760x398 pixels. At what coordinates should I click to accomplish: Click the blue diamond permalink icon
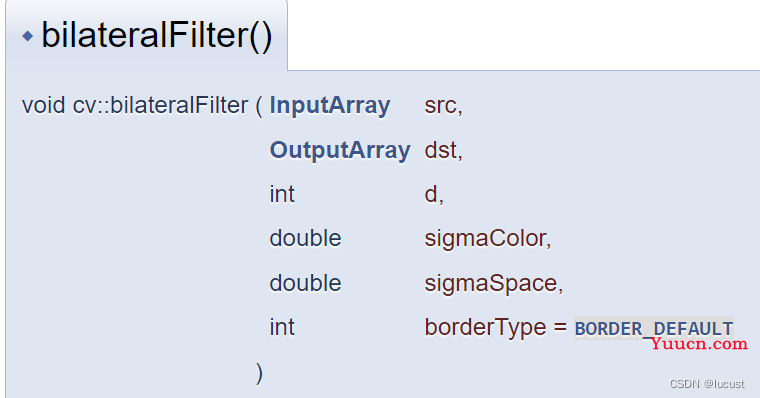[x=28, y=36]
